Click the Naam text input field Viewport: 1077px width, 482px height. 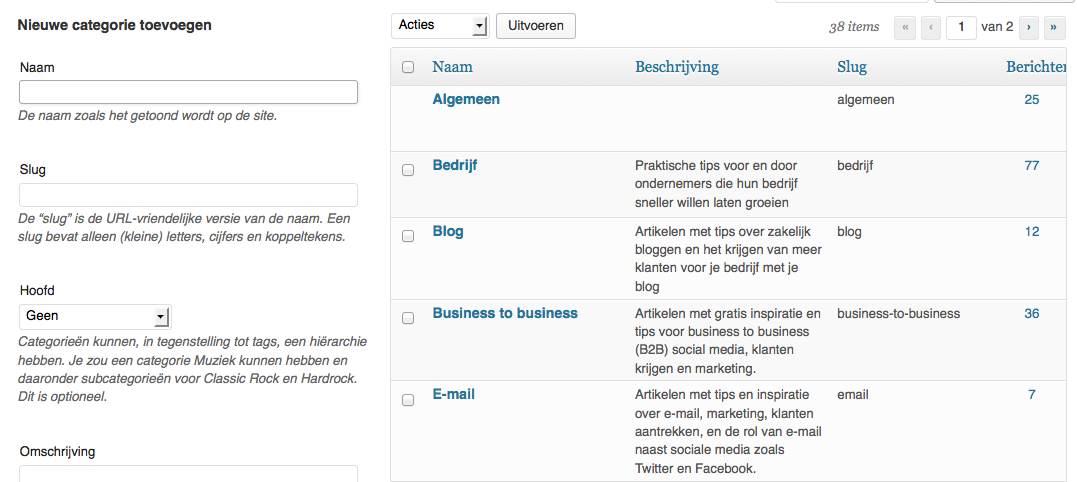tap(189, 92)
